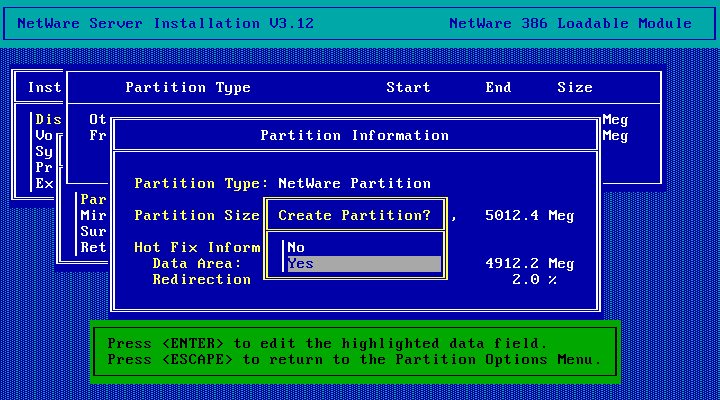Select the "Ex" item in Installation menu
The height and width of the screenshot is (400, 720).
(x=44, y=184)
